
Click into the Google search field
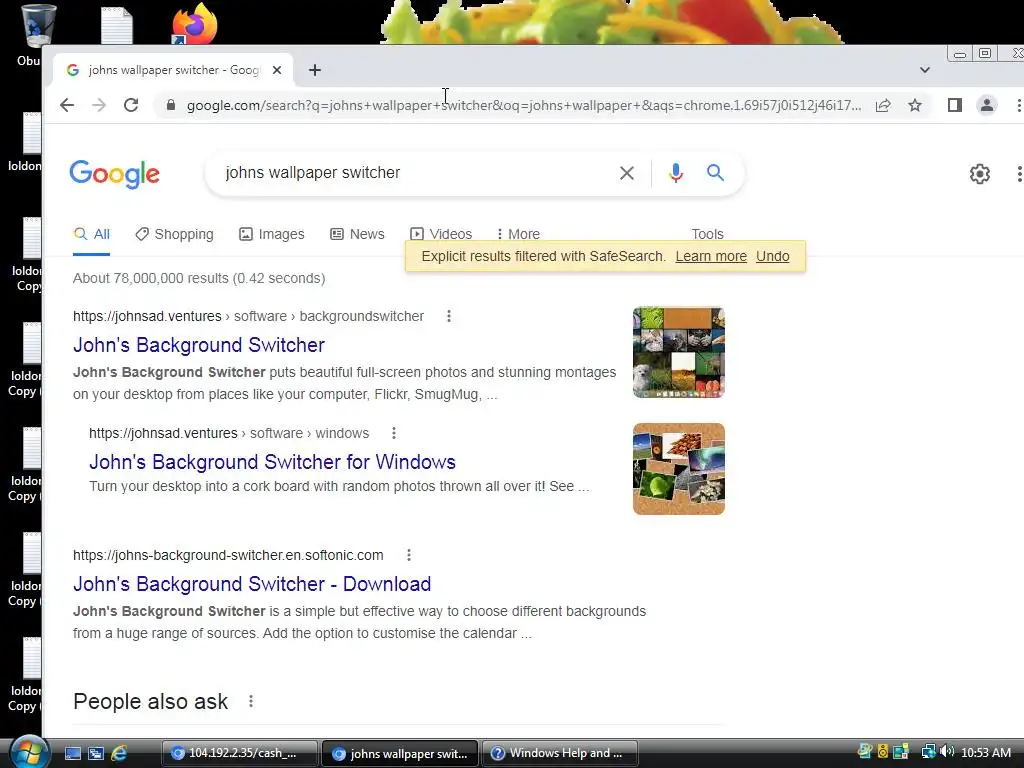coord(418,173)
